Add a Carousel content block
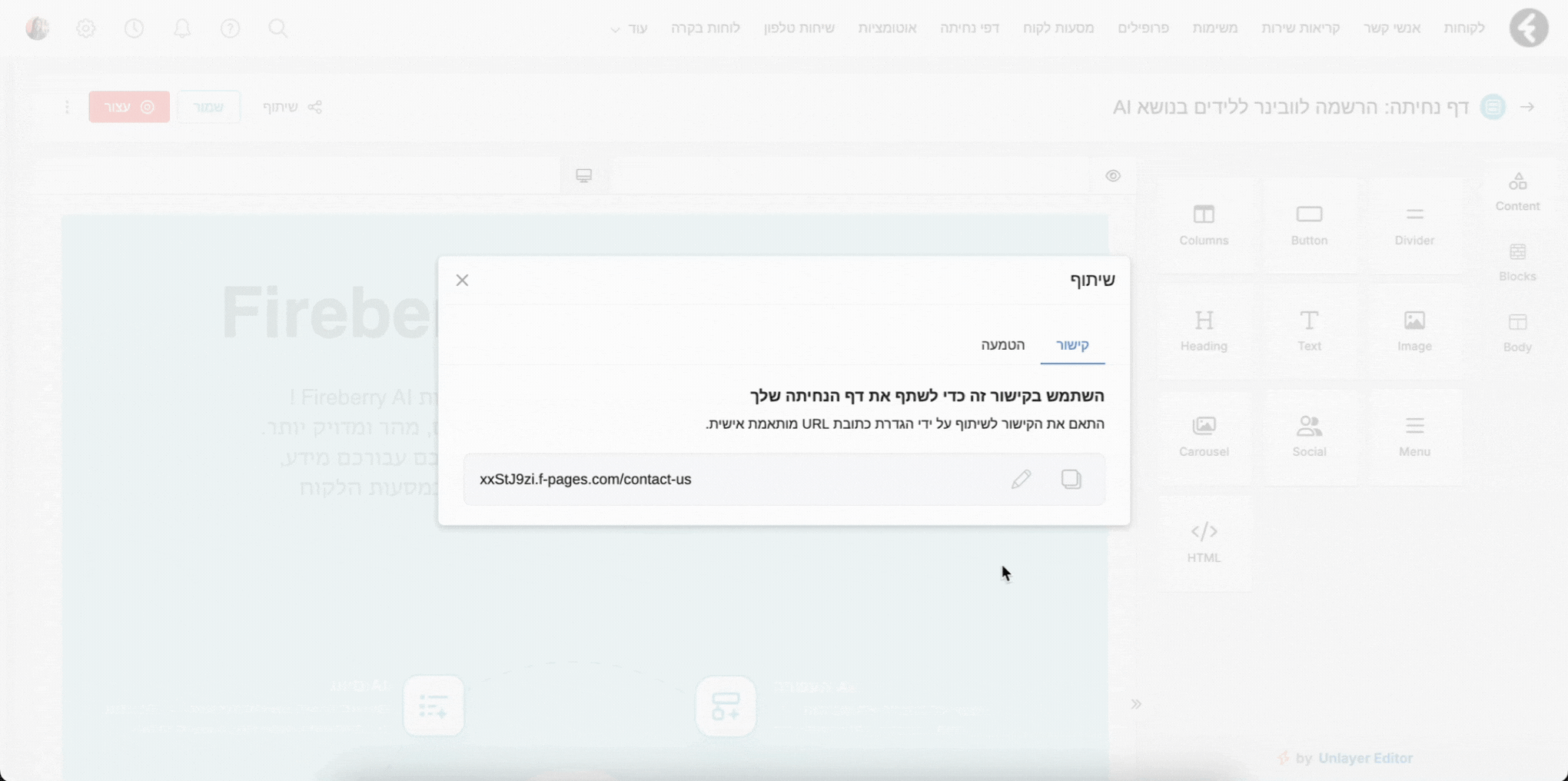The height and width of the screenshot is (781, 1568). tap(1204, 437)
